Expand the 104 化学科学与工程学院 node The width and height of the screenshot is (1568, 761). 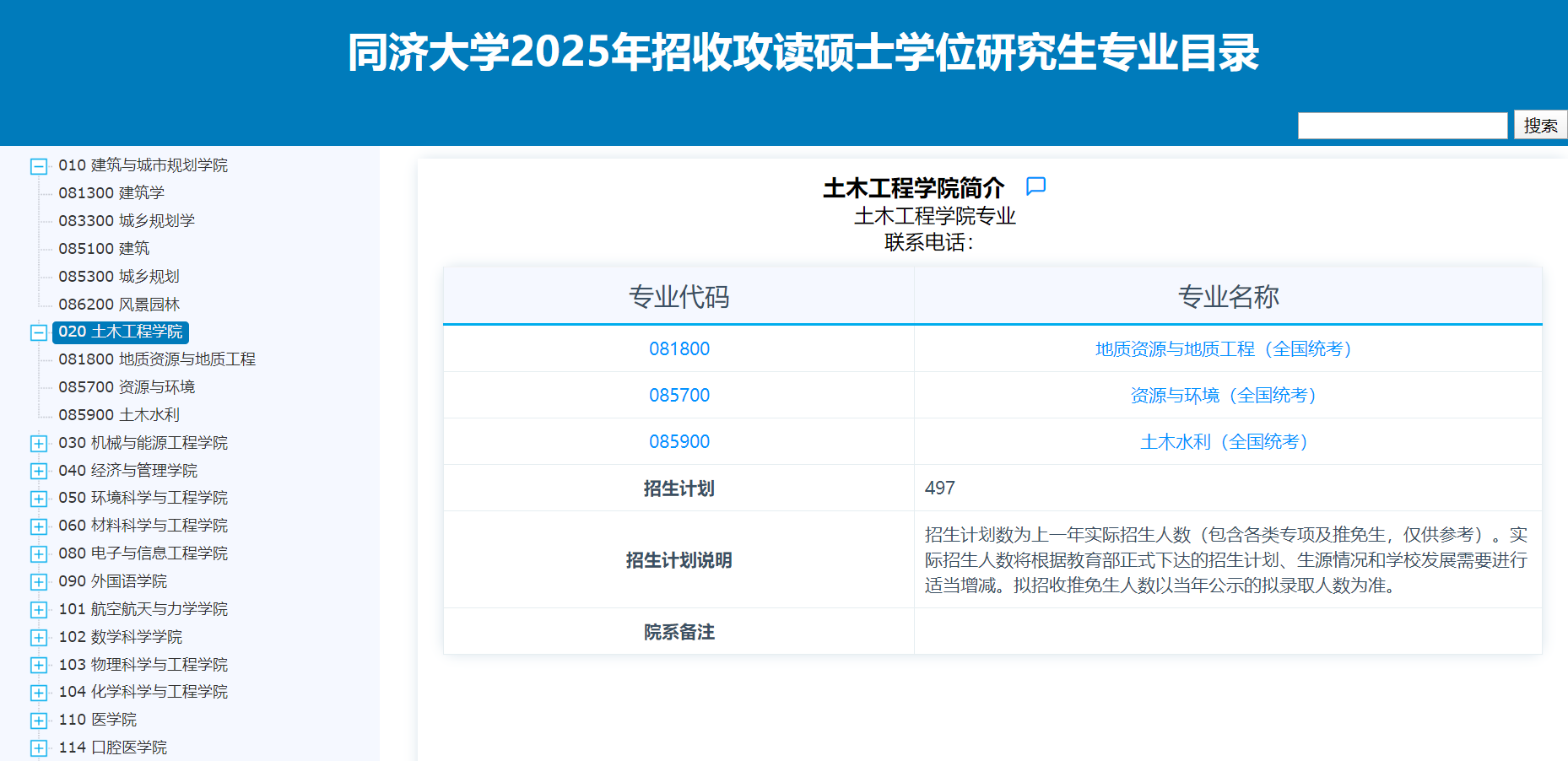(39, 693)
